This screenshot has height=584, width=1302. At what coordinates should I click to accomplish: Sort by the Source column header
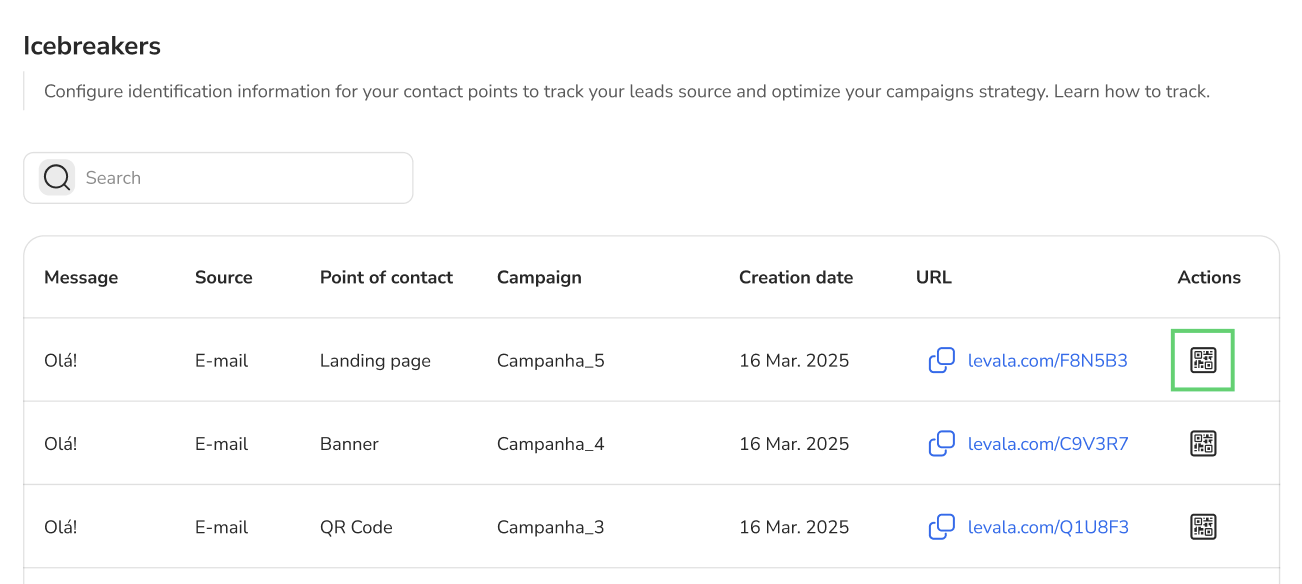tap(223, 278)
